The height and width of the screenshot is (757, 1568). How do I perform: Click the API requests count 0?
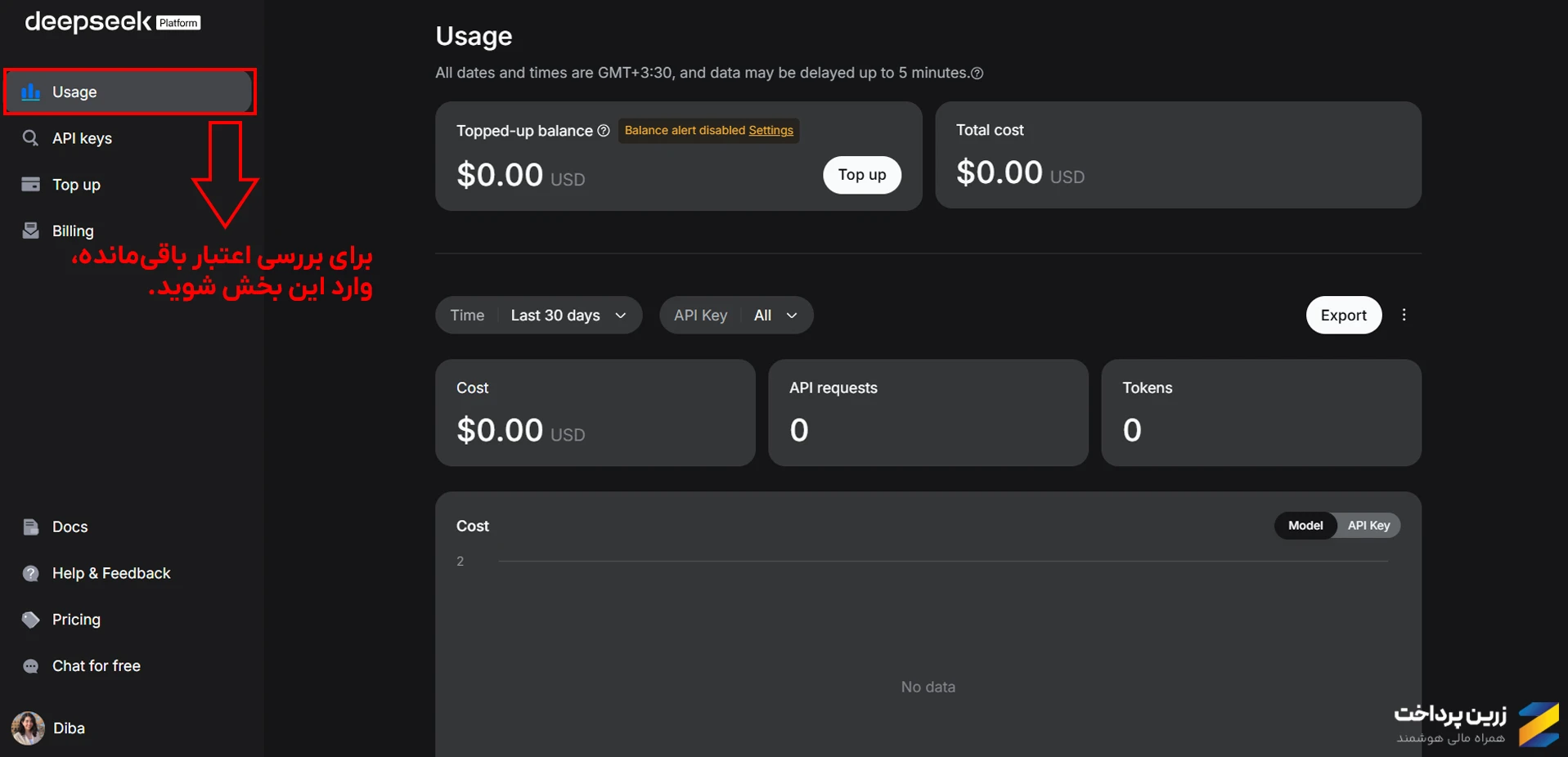tap(799, 430)
